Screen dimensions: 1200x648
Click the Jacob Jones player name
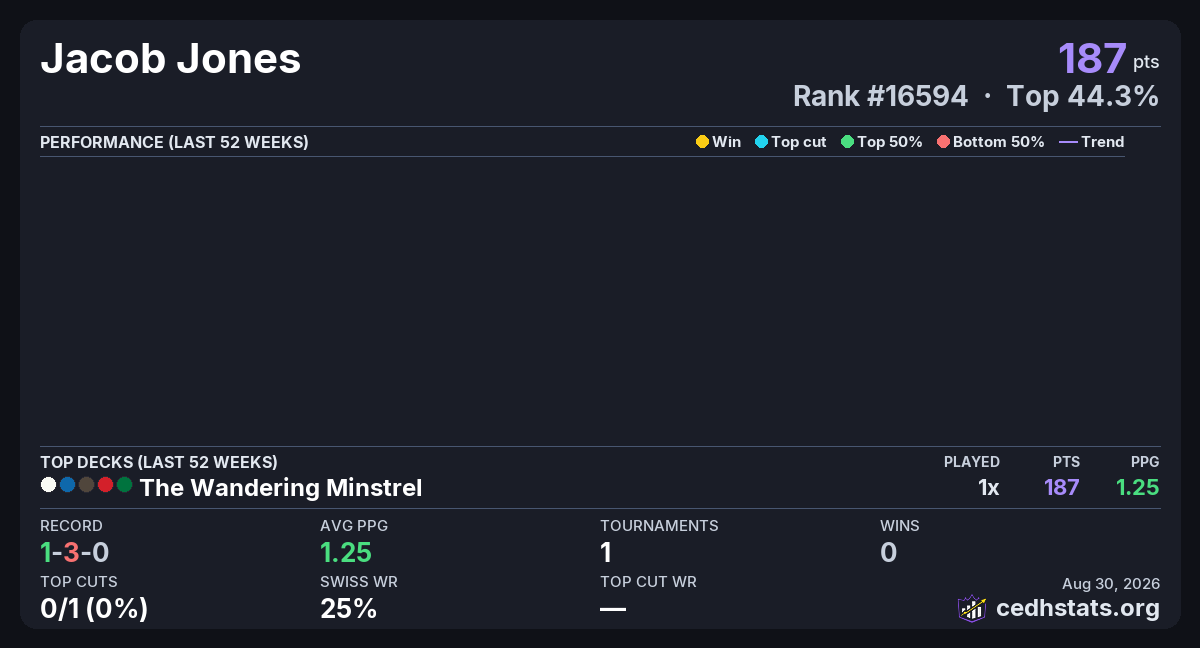(x=170, y=60)
